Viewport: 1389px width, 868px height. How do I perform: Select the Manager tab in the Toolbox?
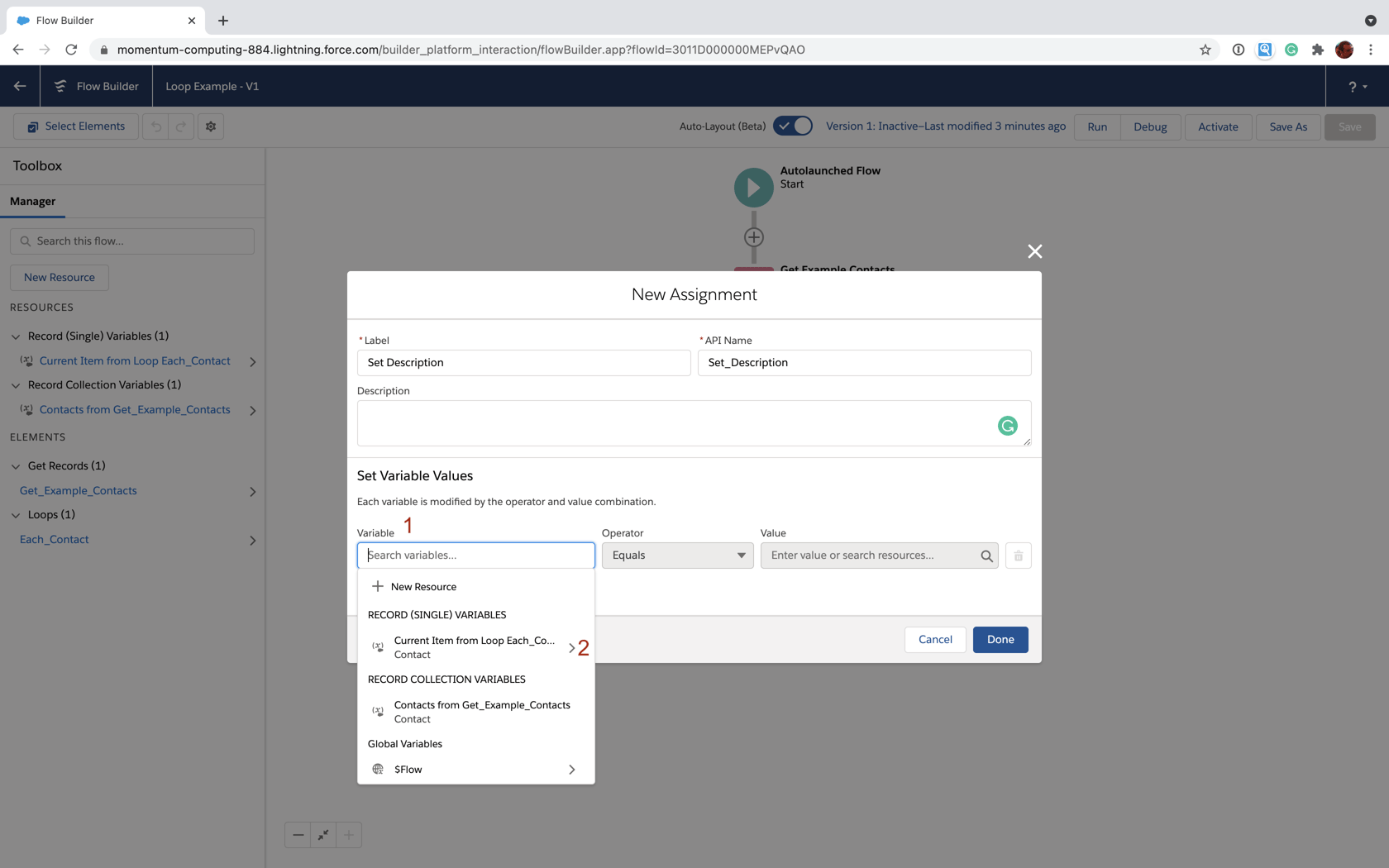tap(33, 201)
